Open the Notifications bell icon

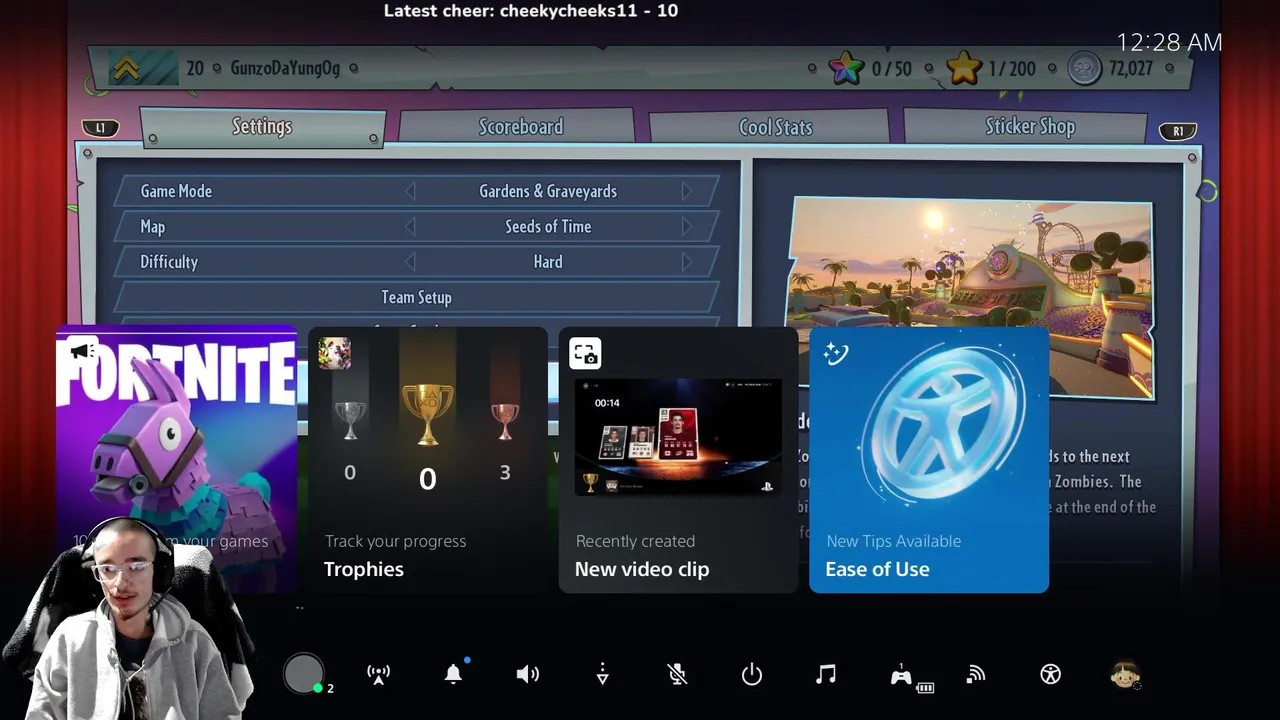click(x=453, y=674)
